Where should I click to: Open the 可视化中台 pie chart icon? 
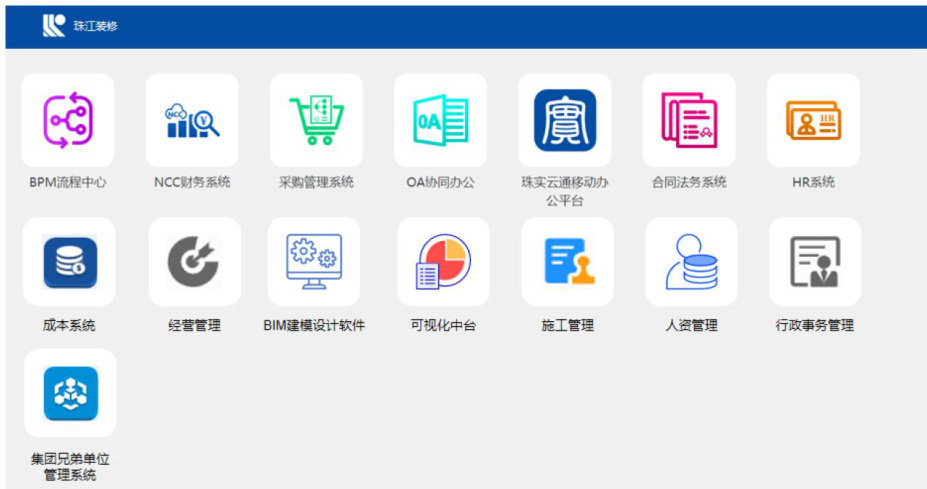pos(443,262)
